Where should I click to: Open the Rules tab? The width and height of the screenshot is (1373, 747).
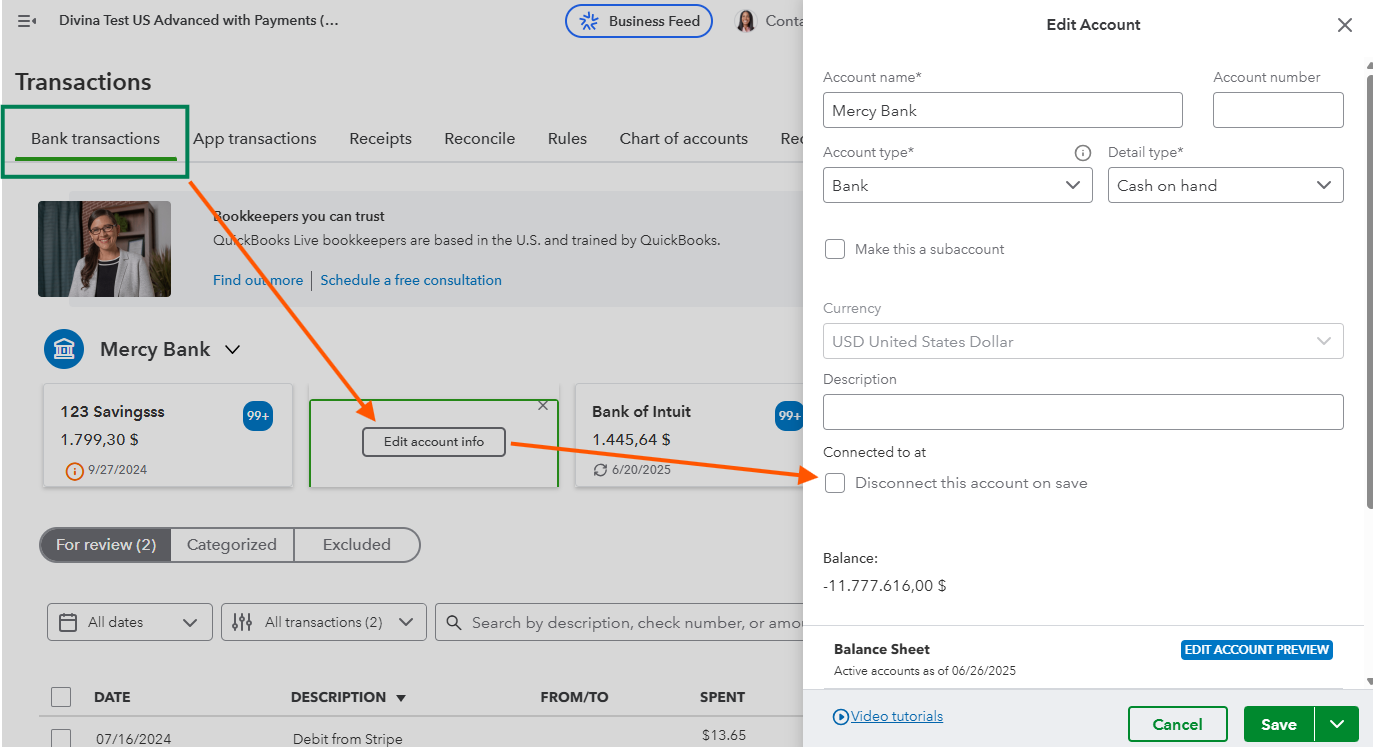(x=567, y=139)
